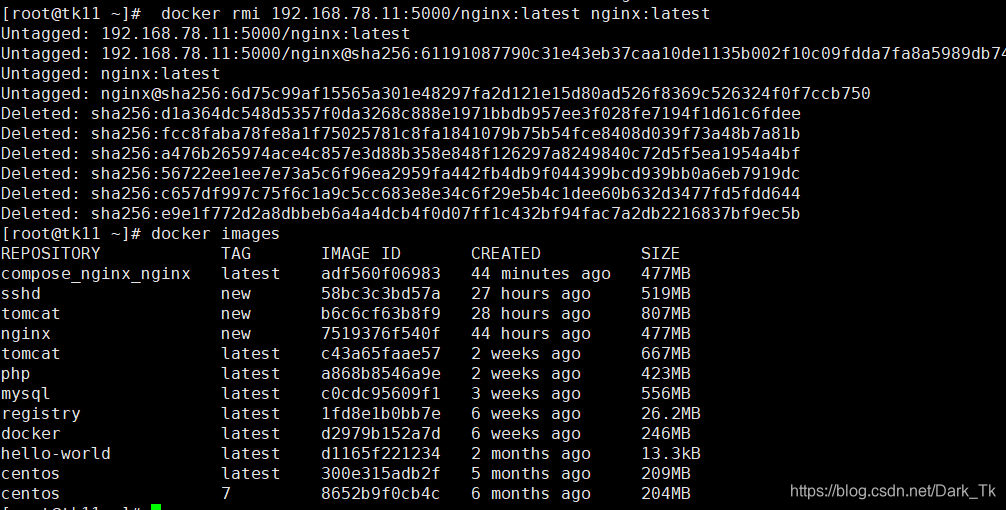This screenshot has height=510, width=1006.
Task: Click the 44 hours ago value
Action: tap(531, 334)
